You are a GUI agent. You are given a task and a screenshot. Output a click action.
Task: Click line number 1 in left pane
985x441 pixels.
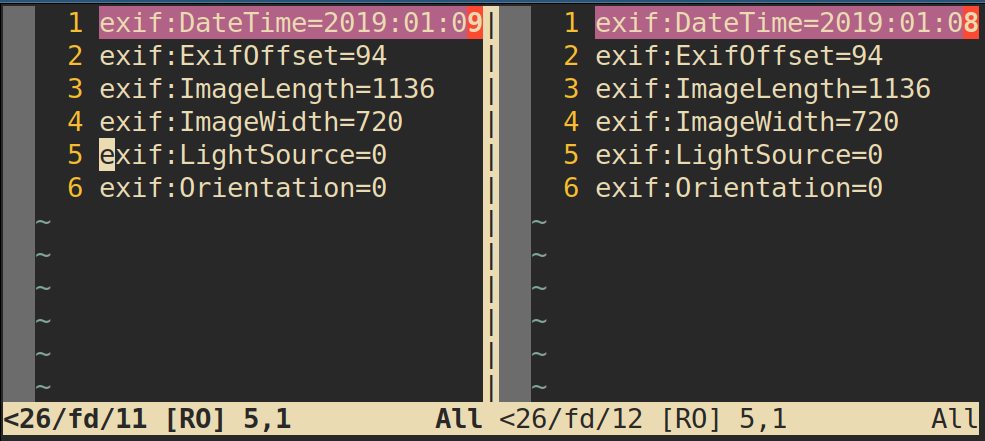pyautogui.click(x=75, y=23)
